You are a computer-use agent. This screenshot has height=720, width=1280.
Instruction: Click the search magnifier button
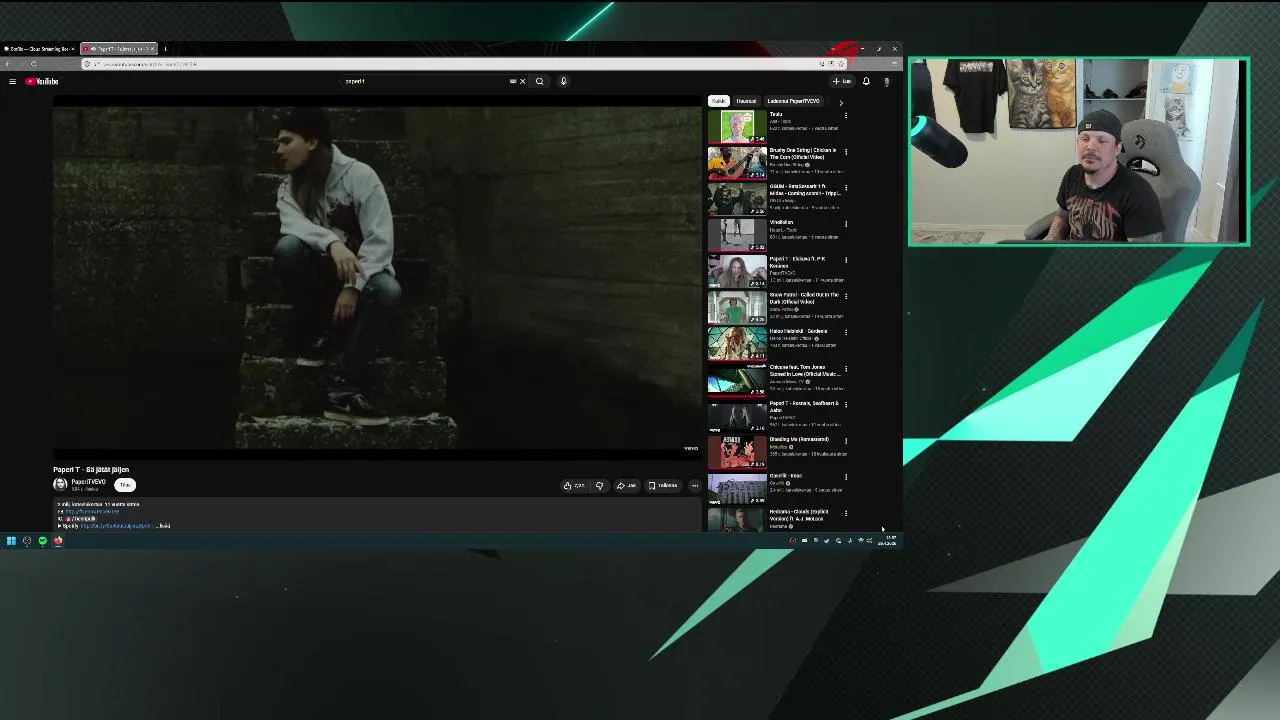[x=539, y=81]
